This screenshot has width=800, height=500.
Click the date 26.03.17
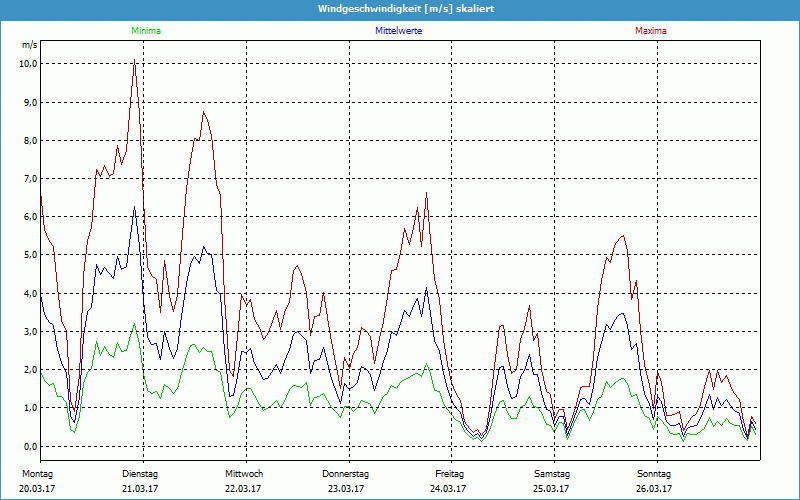(654, 489)
